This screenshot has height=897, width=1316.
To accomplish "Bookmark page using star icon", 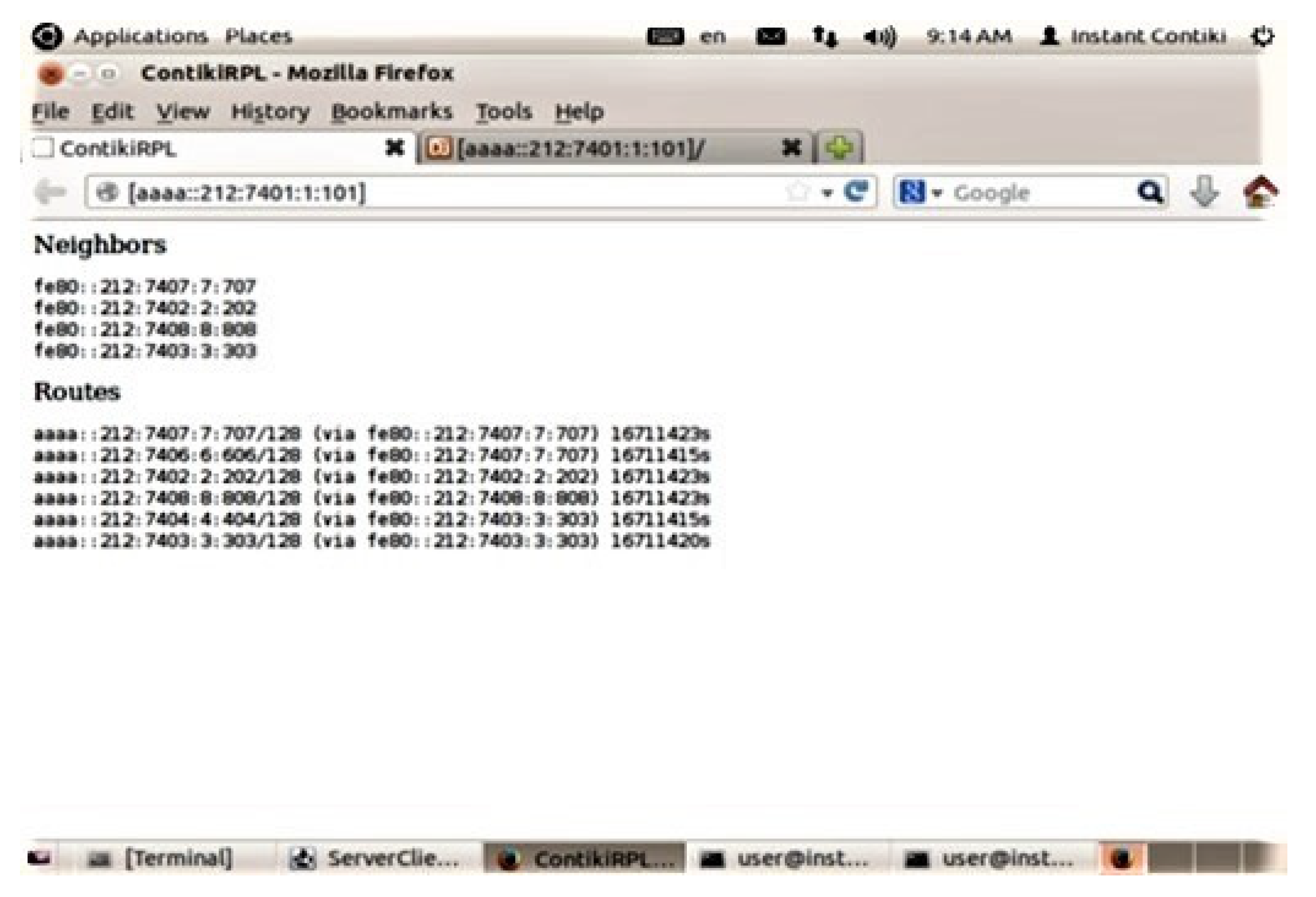I will [x=797, y=192].
